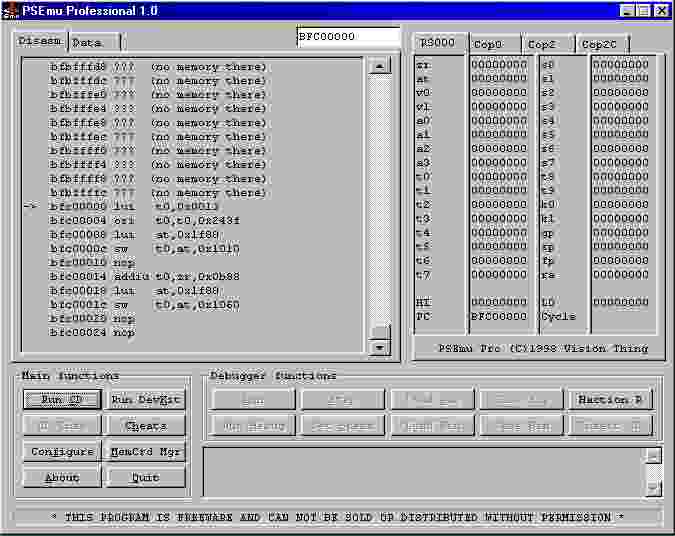Click the k0 register value
The height and width of the screenshot is (536, 675).
point(621,204)
